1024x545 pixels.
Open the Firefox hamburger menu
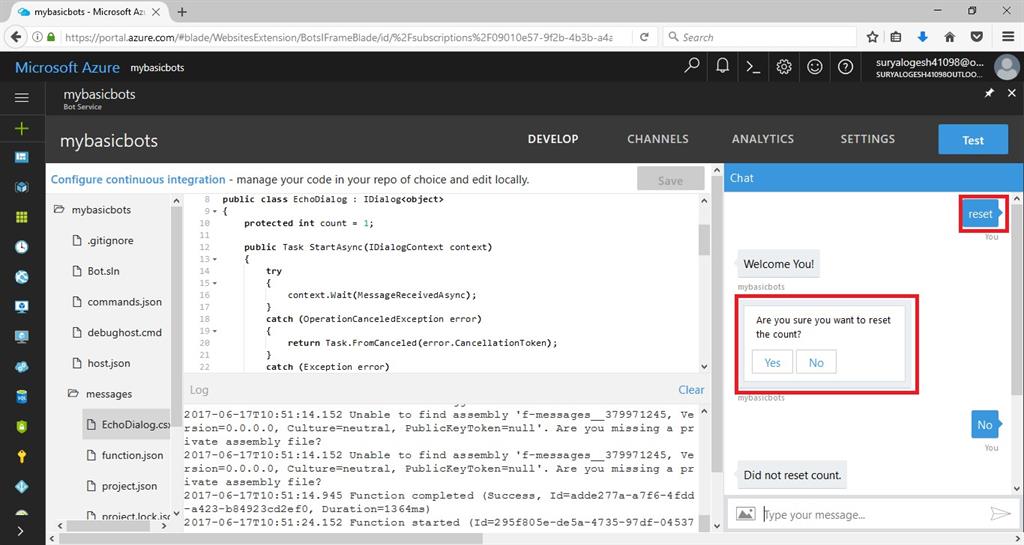coord(1008,37)
